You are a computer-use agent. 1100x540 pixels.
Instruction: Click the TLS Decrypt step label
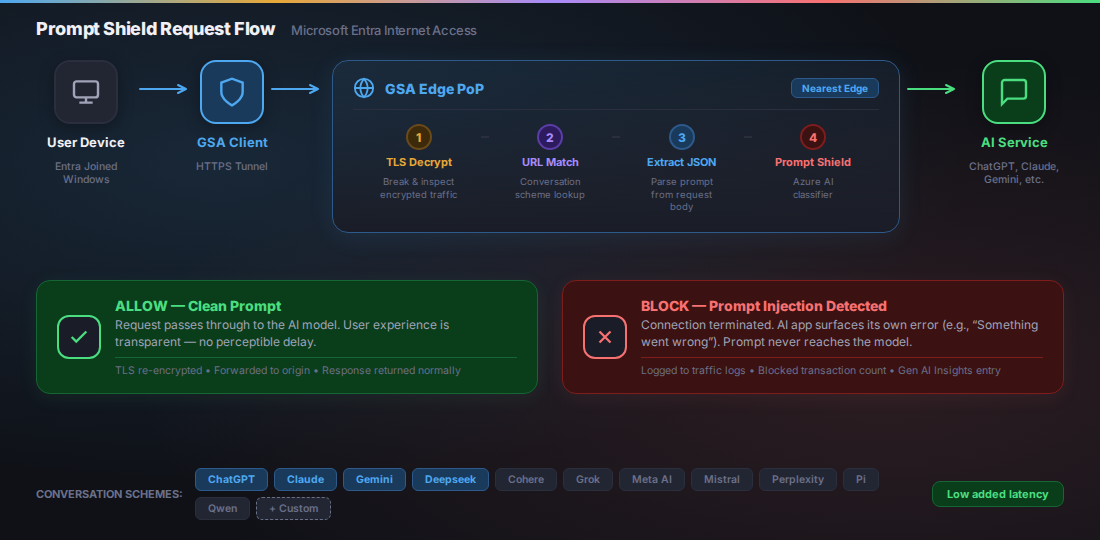419,162
